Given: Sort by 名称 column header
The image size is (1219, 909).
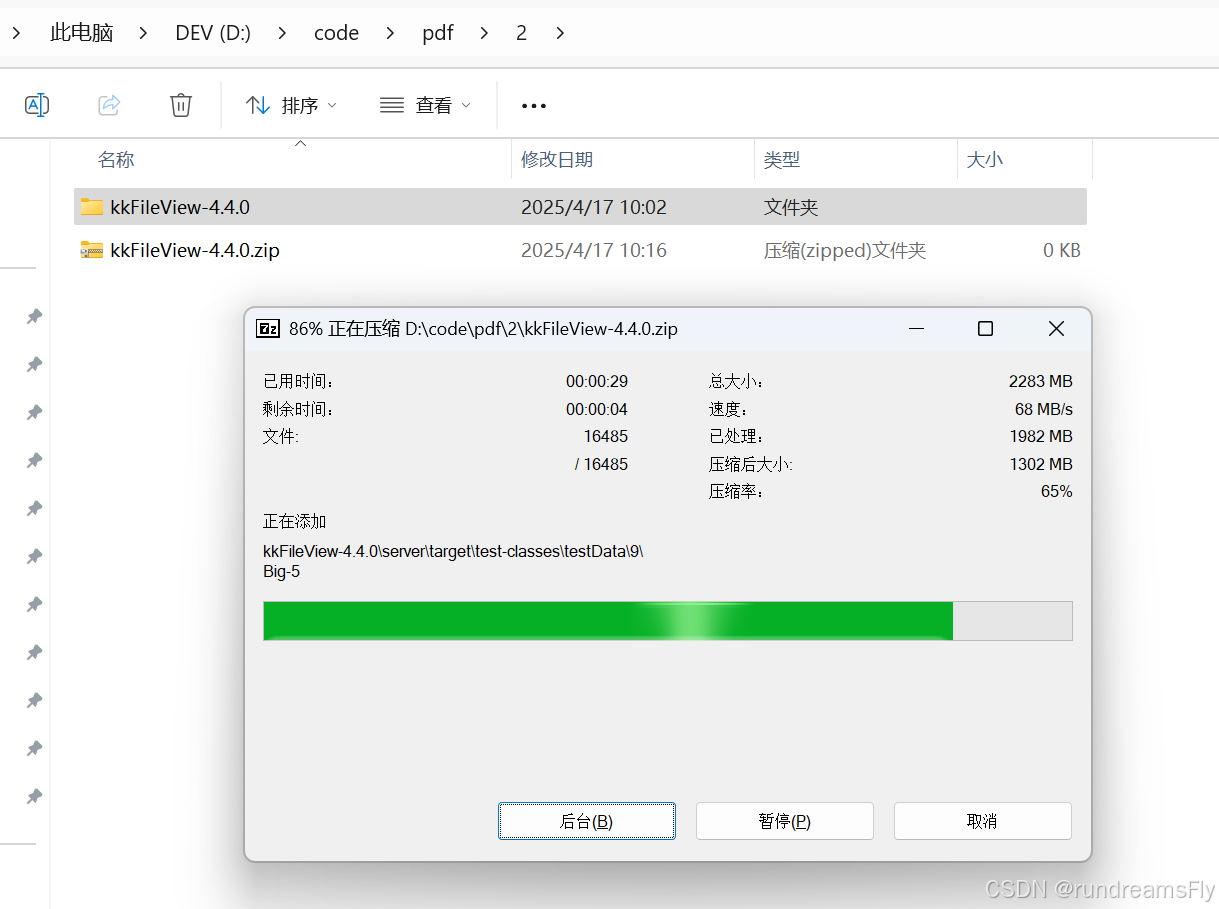Looking at the screenshot, I should tap(116, 160).
